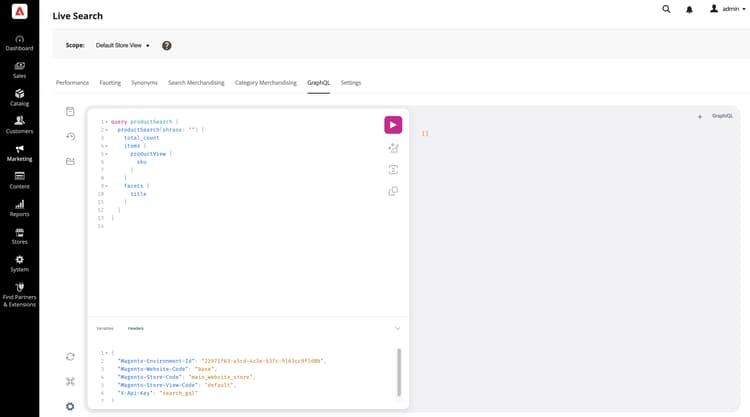Screen dimensions: 750x417
Task: Add a new query tab with plus
Action: tap(700, 117)
